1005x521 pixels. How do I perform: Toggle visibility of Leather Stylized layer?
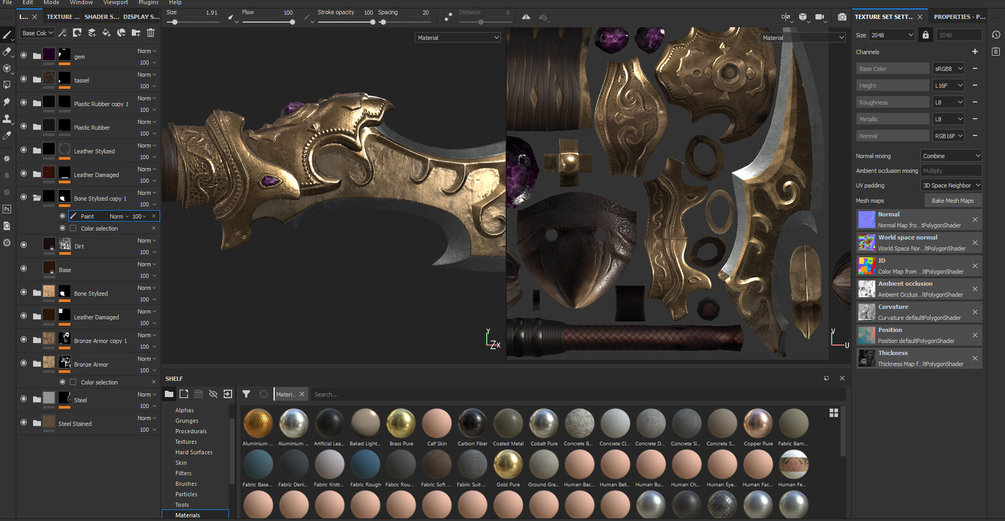(24, 150)
